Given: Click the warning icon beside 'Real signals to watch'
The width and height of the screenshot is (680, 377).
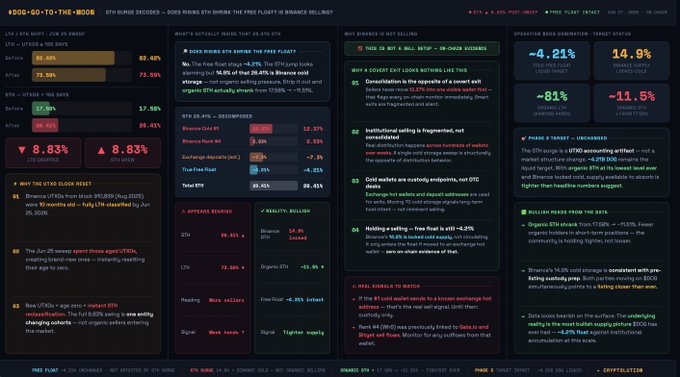Looking at the screenshot, I should click(354, 286).
